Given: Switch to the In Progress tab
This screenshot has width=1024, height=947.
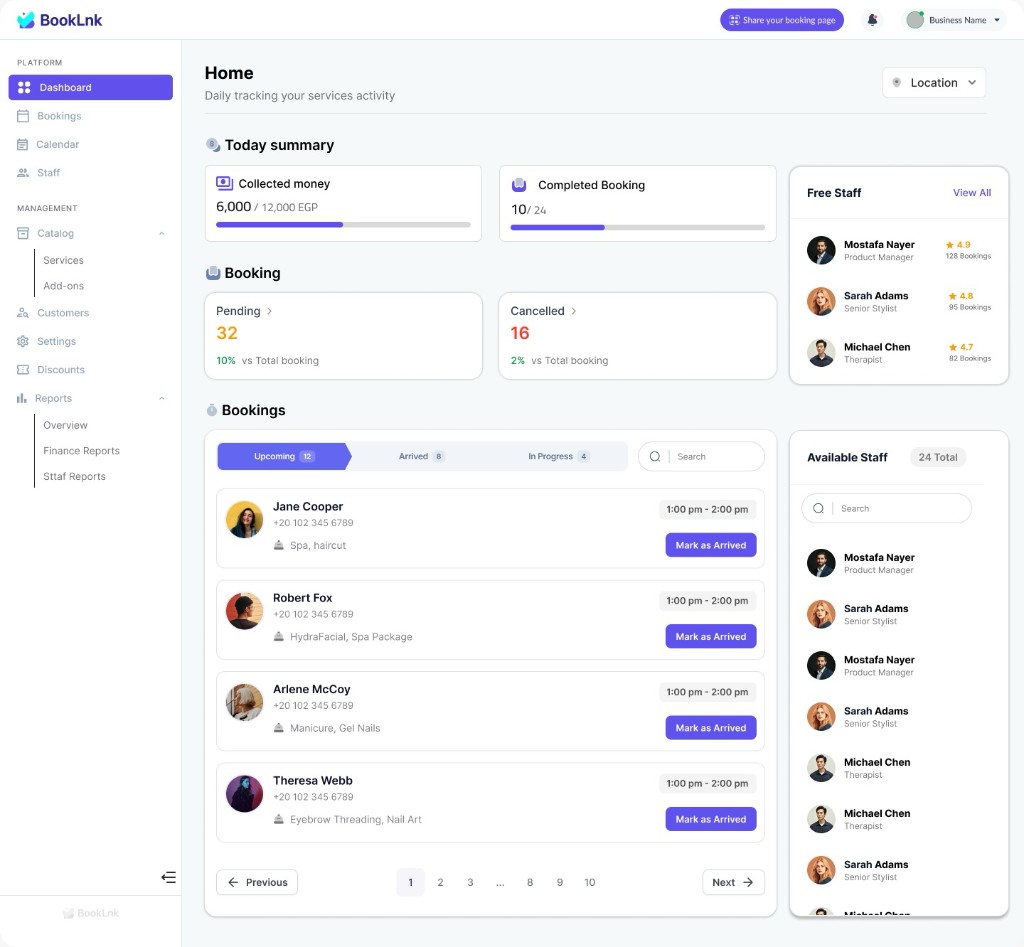Looking at the screenshot, I should coord(558,457).
